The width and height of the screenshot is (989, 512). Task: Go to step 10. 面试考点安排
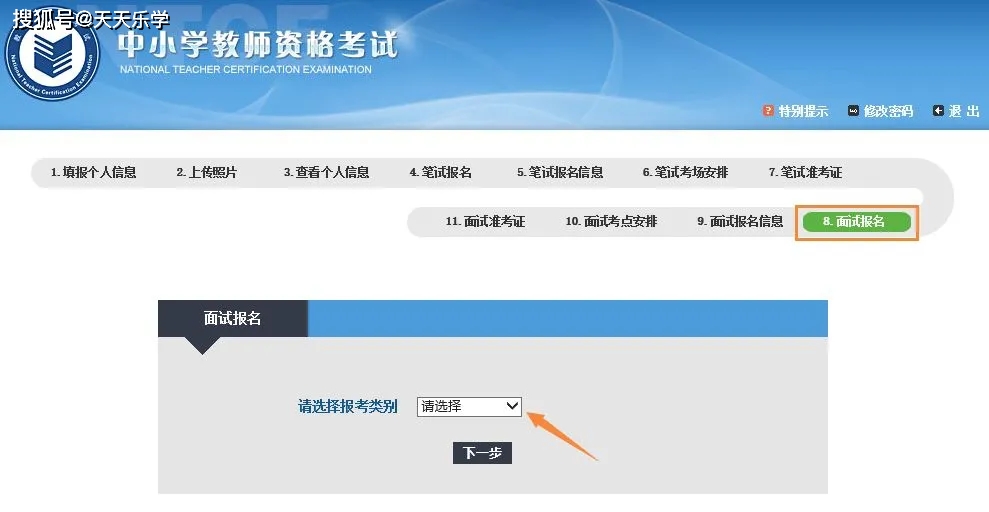pos(611,221)
